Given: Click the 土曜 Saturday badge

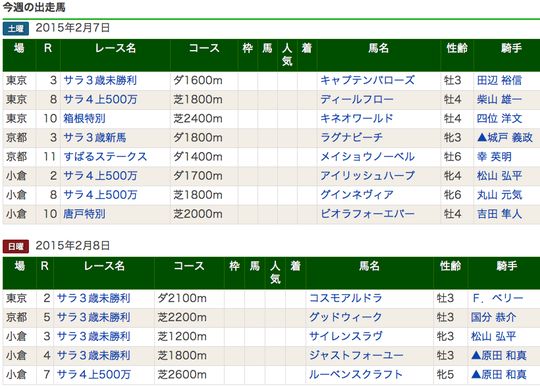Looking at the screenshot, I should click(16, 29).
